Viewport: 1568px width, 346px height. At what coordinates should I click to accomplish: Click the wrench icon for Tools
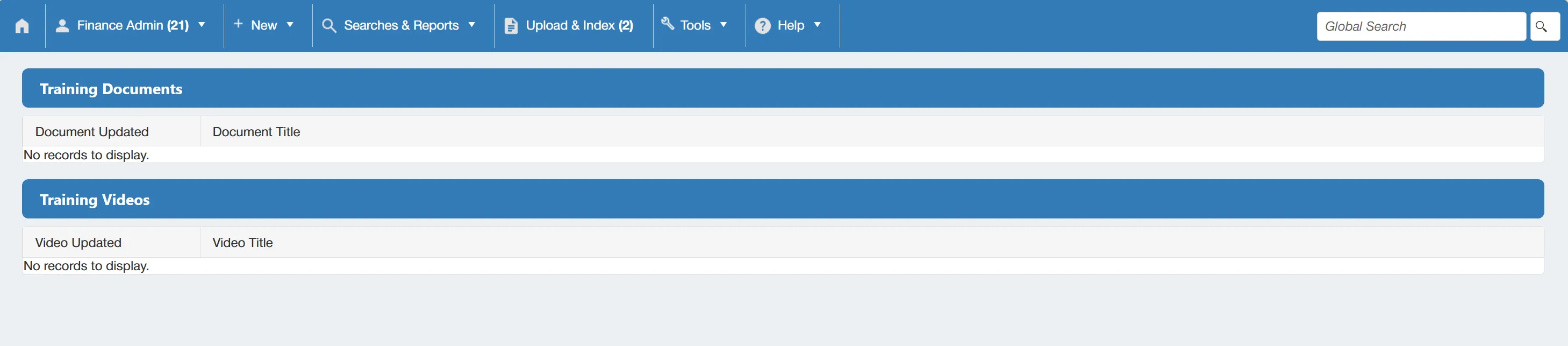(x=668, y=24)
